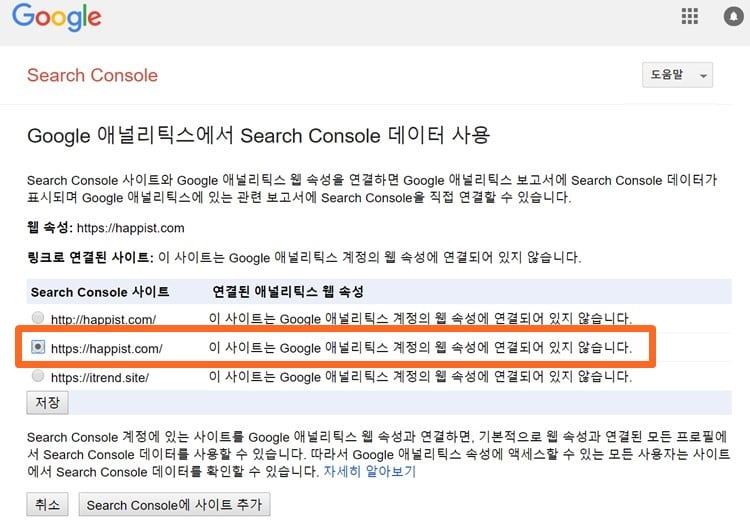Choose the https://itrend.site/ radio button
Image resolution: width=750 pixels, height=528 pixels.
coord(38,377)
